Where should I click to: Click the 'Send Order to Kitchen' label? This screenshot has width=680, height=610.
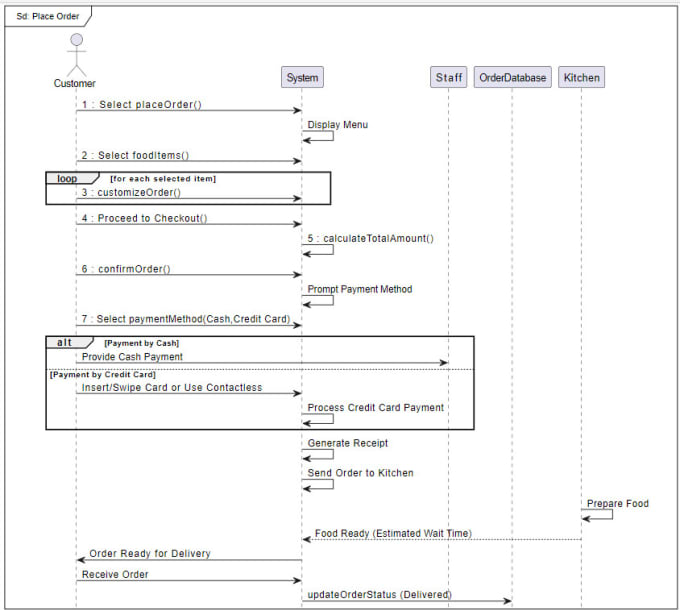click(x=360, y=473)
